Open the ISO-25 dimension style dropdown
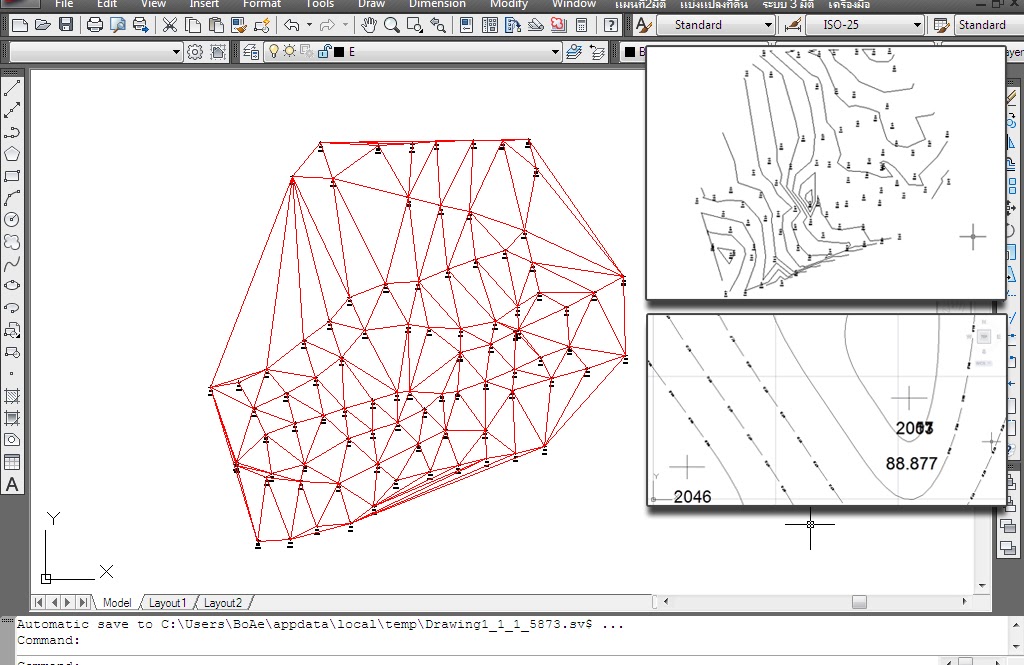 pos(864,25)
